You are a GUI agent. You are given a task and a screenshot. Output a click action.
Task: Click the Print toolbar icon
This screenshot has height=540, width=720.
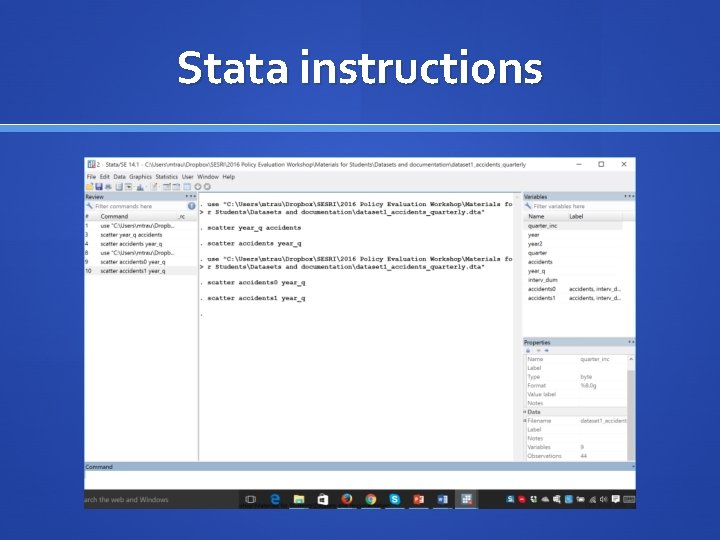[108, 187]
